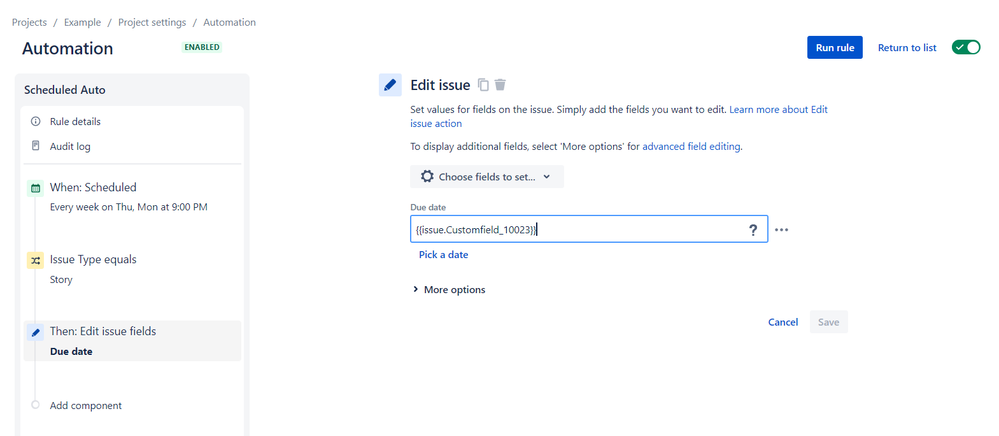999x436 pixels.
Task: Open Audit log in sidebar
Action: (70, 147)
